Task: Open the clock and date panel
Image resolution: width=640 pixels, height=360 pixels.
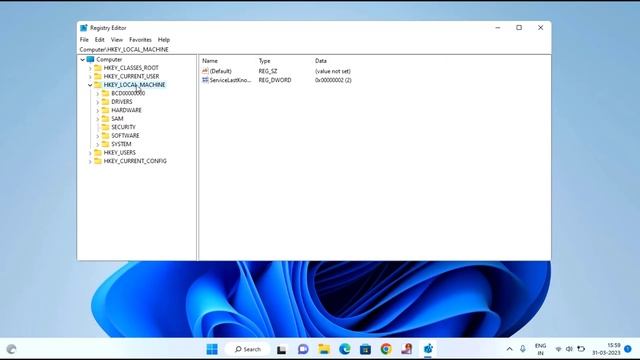Action: click(606, 349)
